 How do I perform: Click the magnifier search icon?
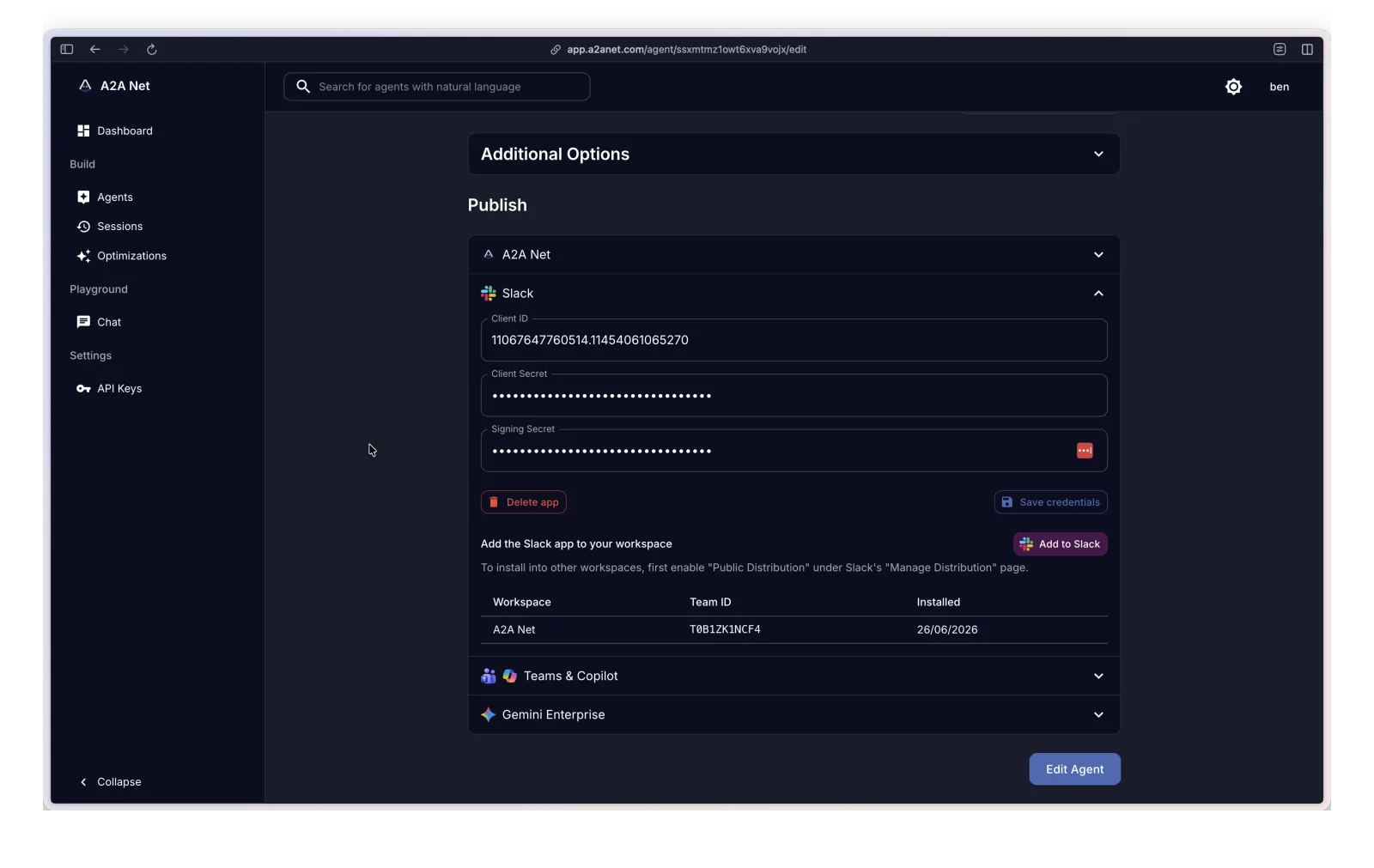303,87
